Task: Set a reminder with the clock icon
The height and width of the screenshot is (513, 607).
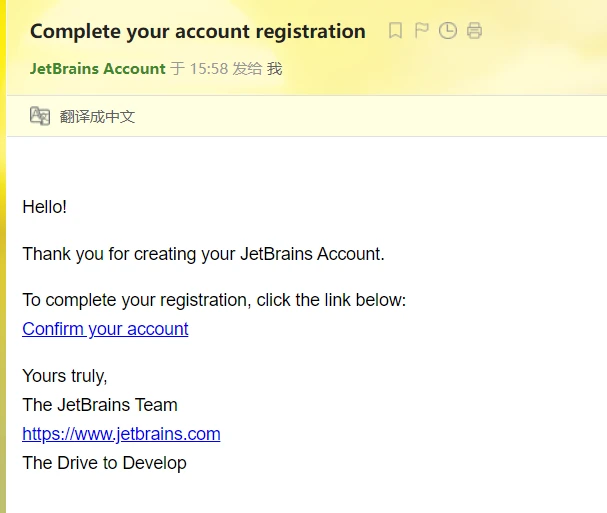Action: [x=448, y=31]
